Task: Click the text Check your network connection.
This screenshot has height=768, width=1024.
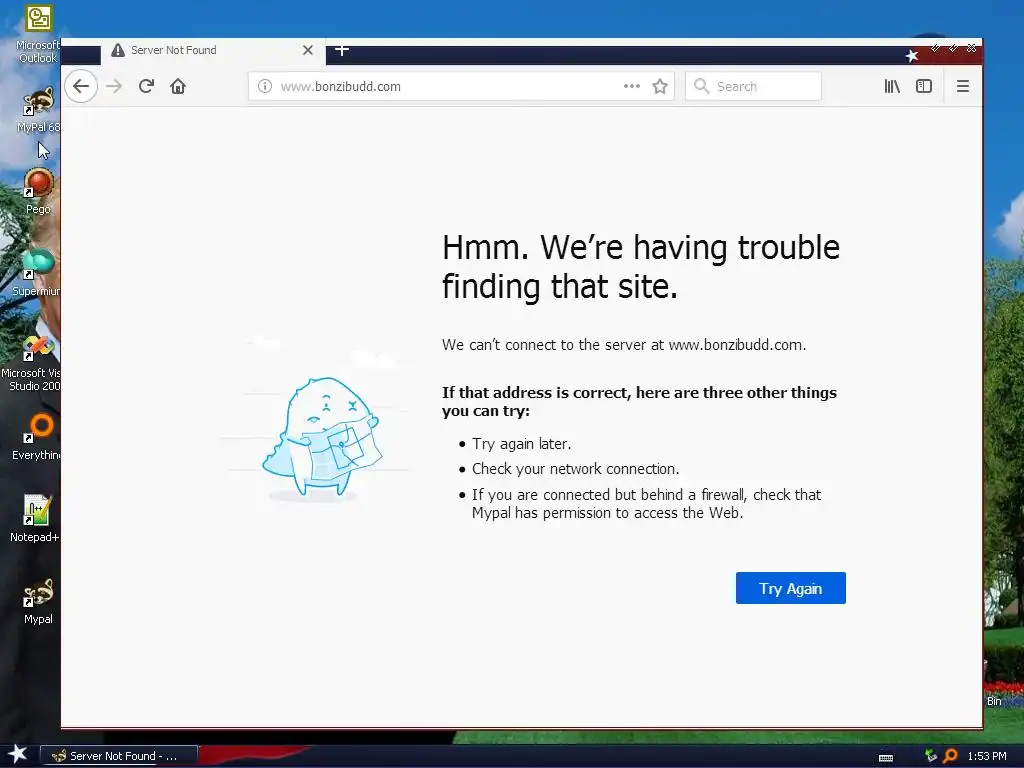Action: tap(575, 469)
